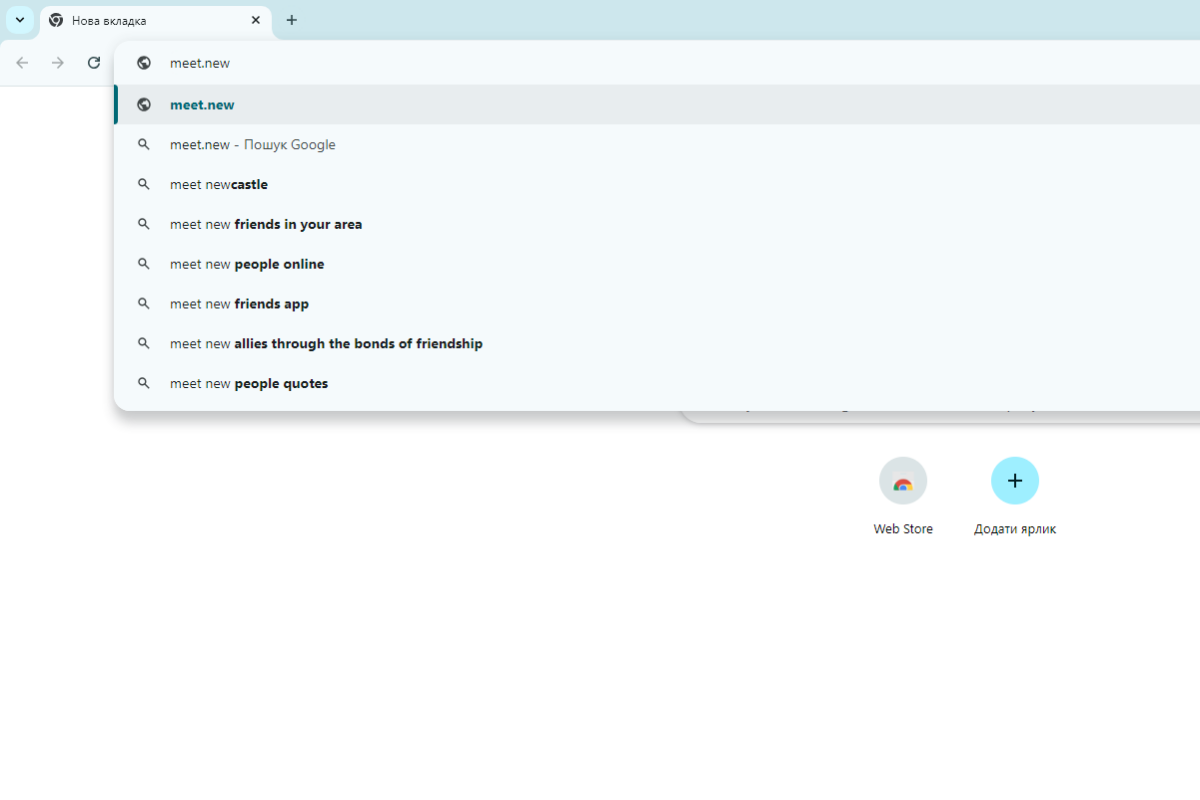Click Додати ярлик add shortcut button

click(x=1014, y=482)
